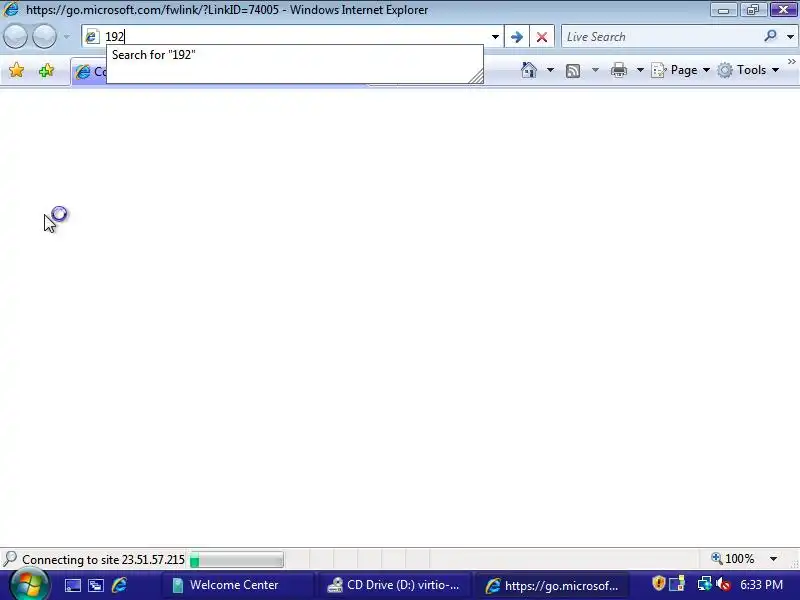Click the 6:33 PM clock
The width and height of the screenshot is (800, 600).
tap(761, 585)
